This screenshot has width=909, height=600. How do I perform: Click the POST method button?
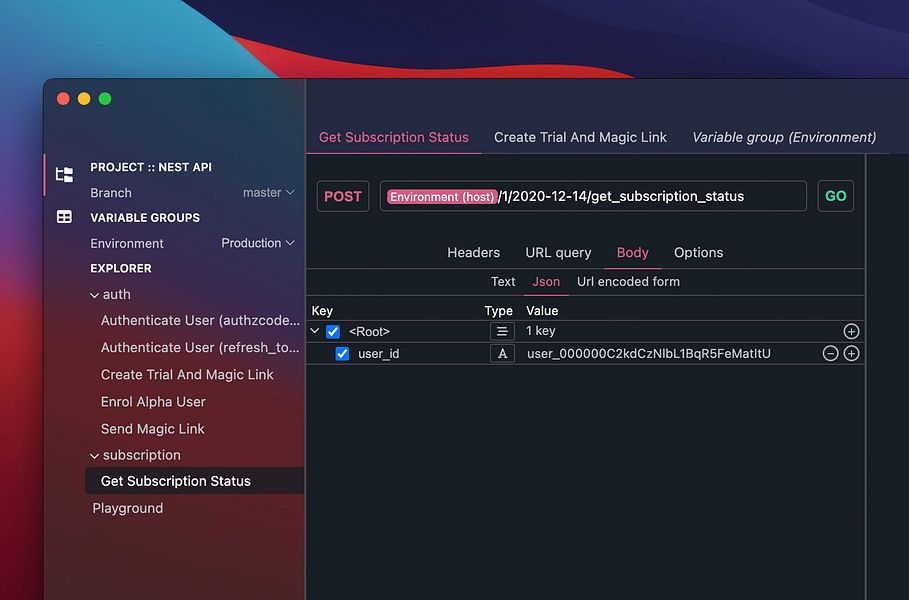(343, 197)
